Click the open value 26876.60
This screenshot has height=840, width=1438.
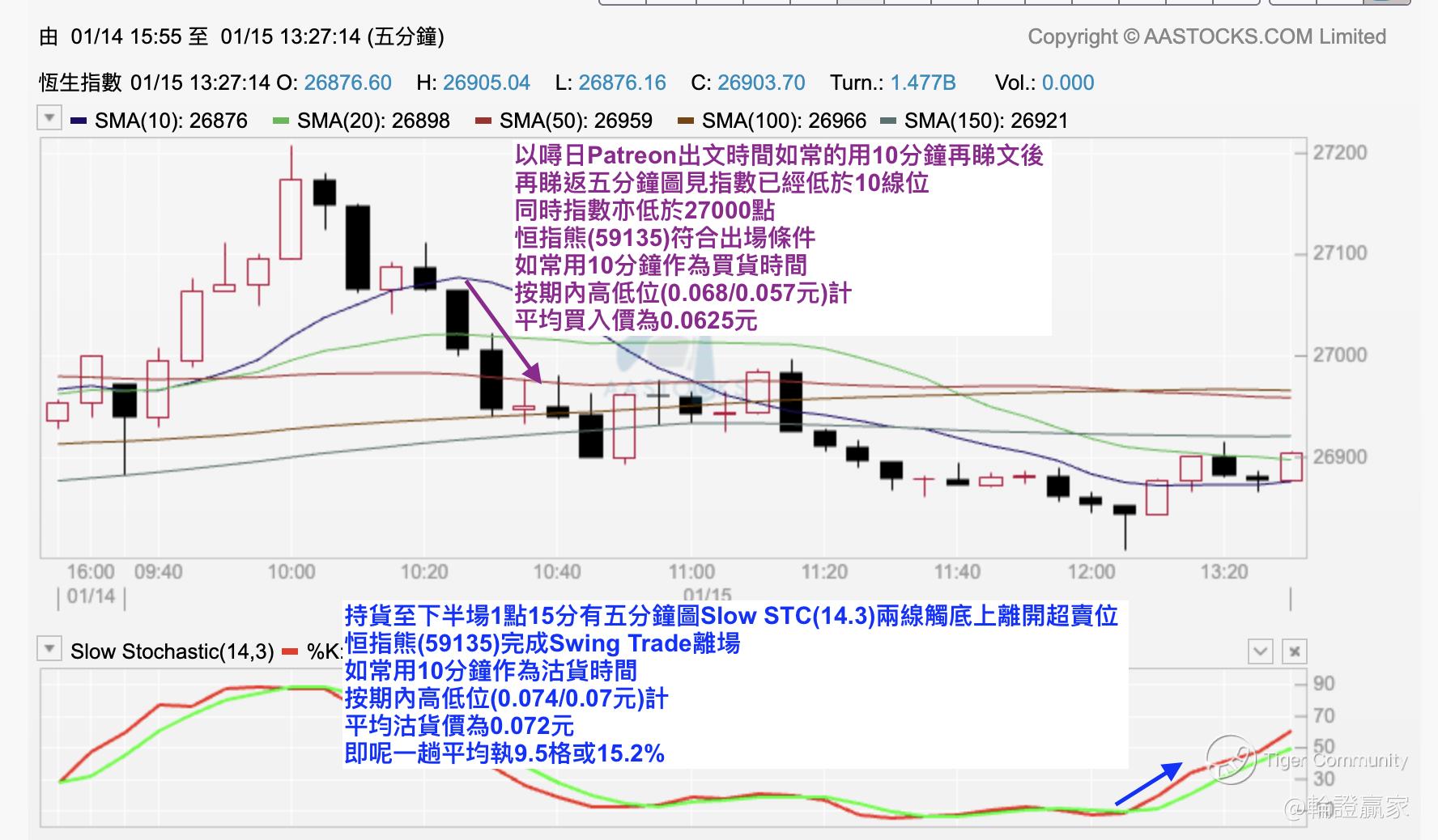click(x=348, y=83)
